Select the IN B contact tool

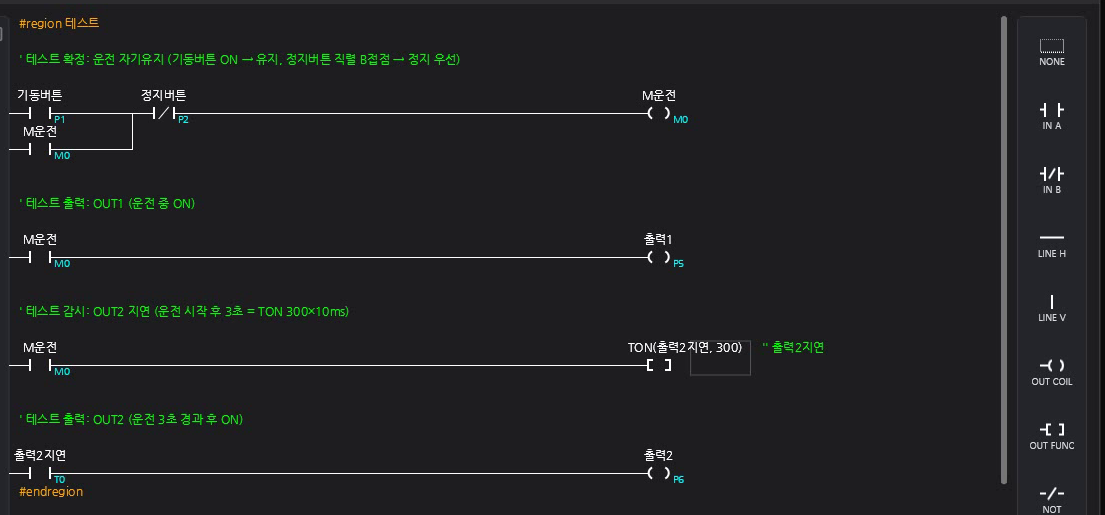1051,181
